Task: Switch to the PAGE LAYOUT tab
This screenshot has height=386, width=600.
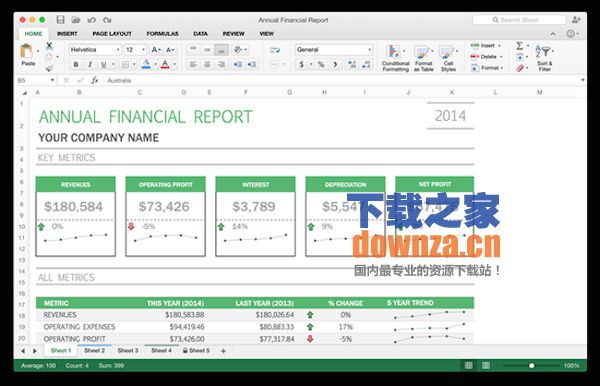Action: [x=112, y=34]
